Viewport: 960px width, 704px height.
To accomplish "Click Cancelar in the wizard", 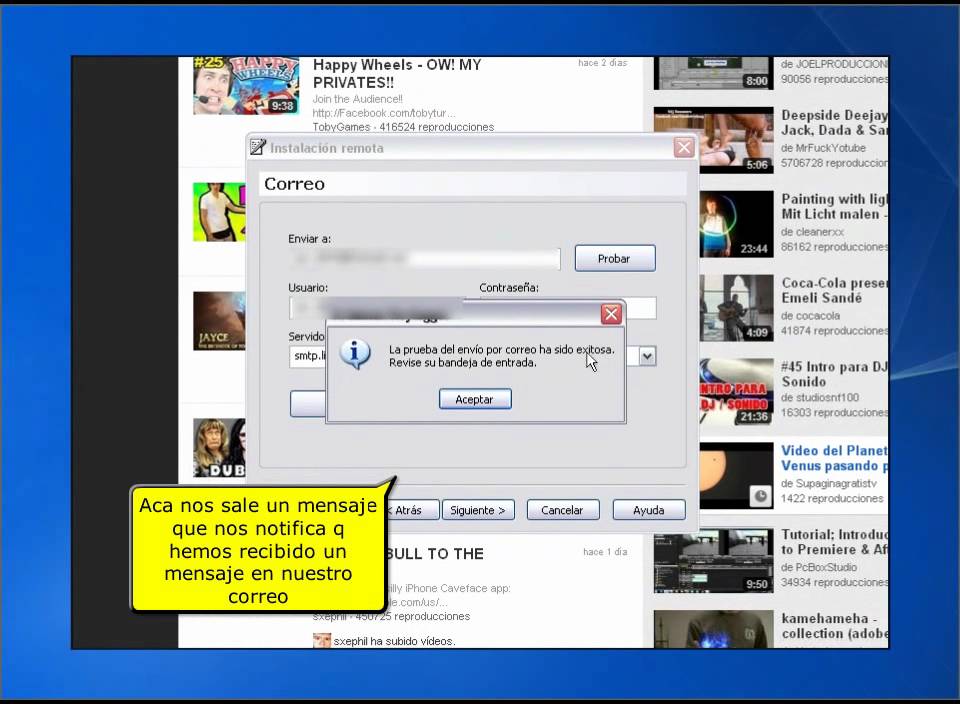I will pyautogui.click(x=563, y=510).
